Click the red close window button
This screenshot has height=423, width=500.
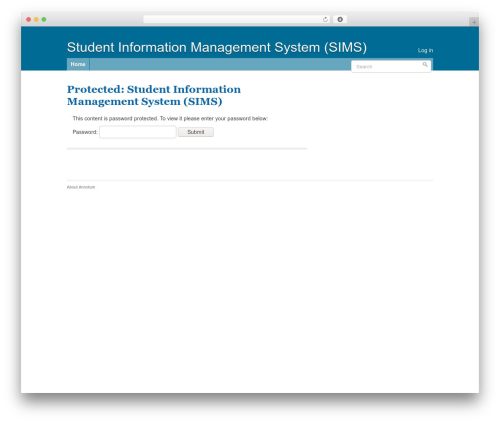(x=29, y=19)
